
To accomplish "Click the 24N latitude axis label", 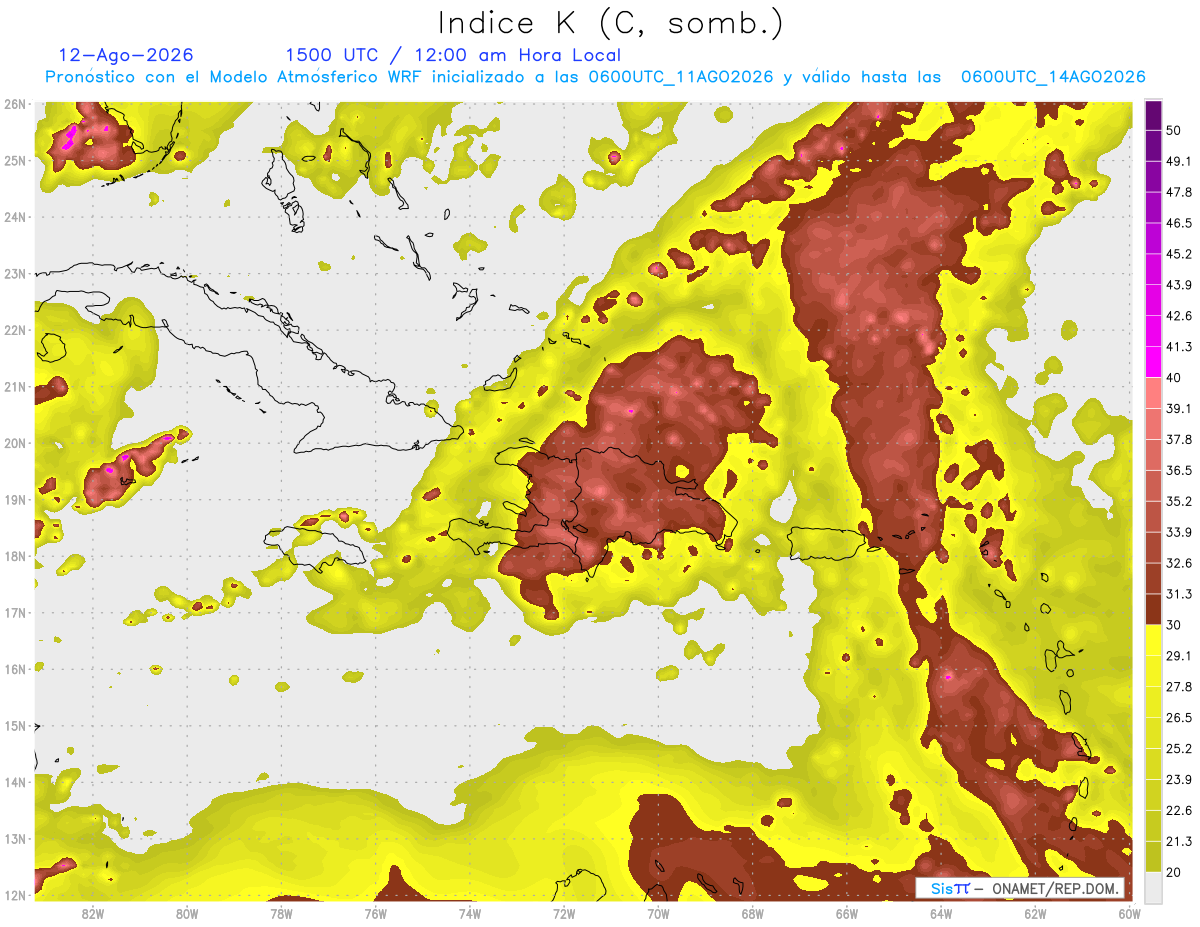I will pyautogui.click(x=14, y=217).
